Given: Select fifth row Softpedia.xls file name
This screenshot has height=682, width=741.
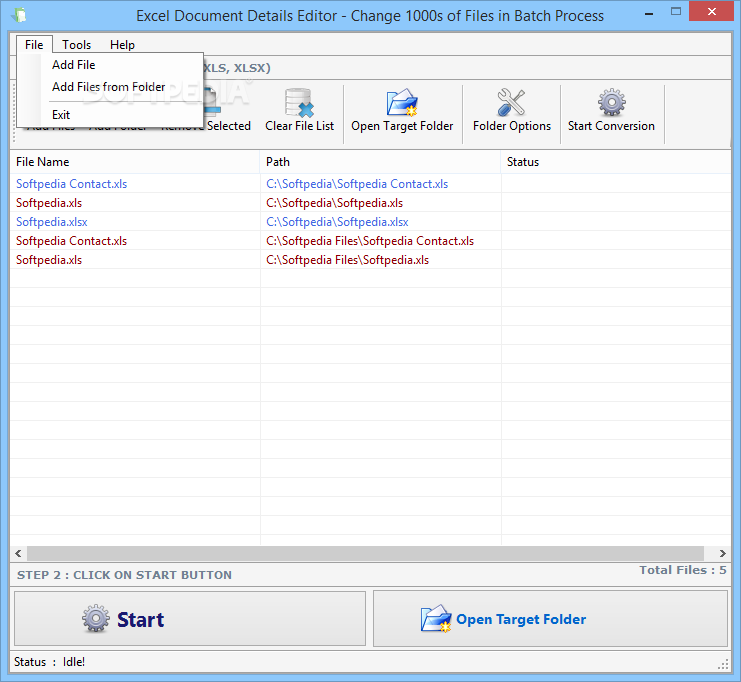Looking at the screenshot, I should tap(49, 260).
